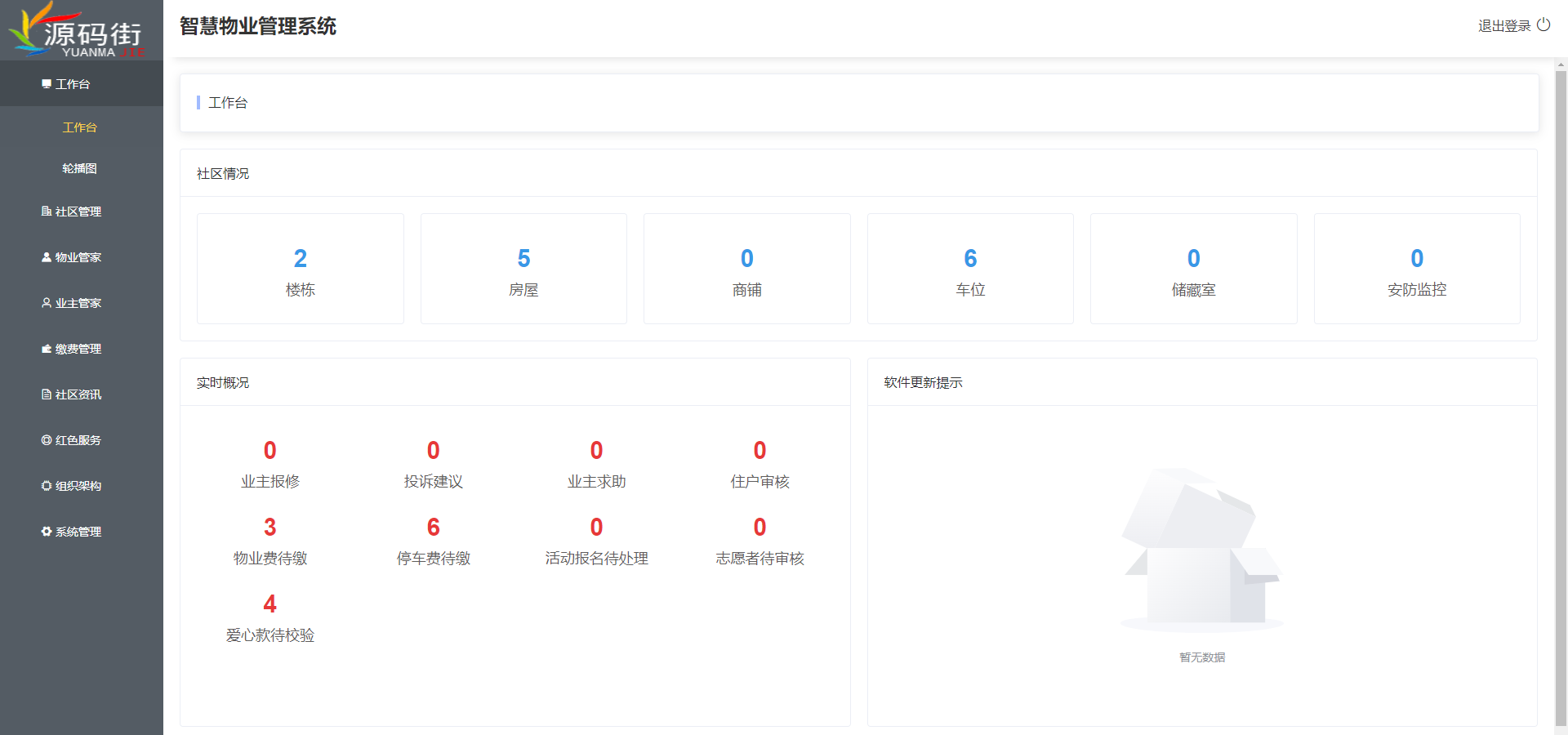1568x735 pixels.
Task: Open the 轮播图 submenu item
Action: point(80,168)
